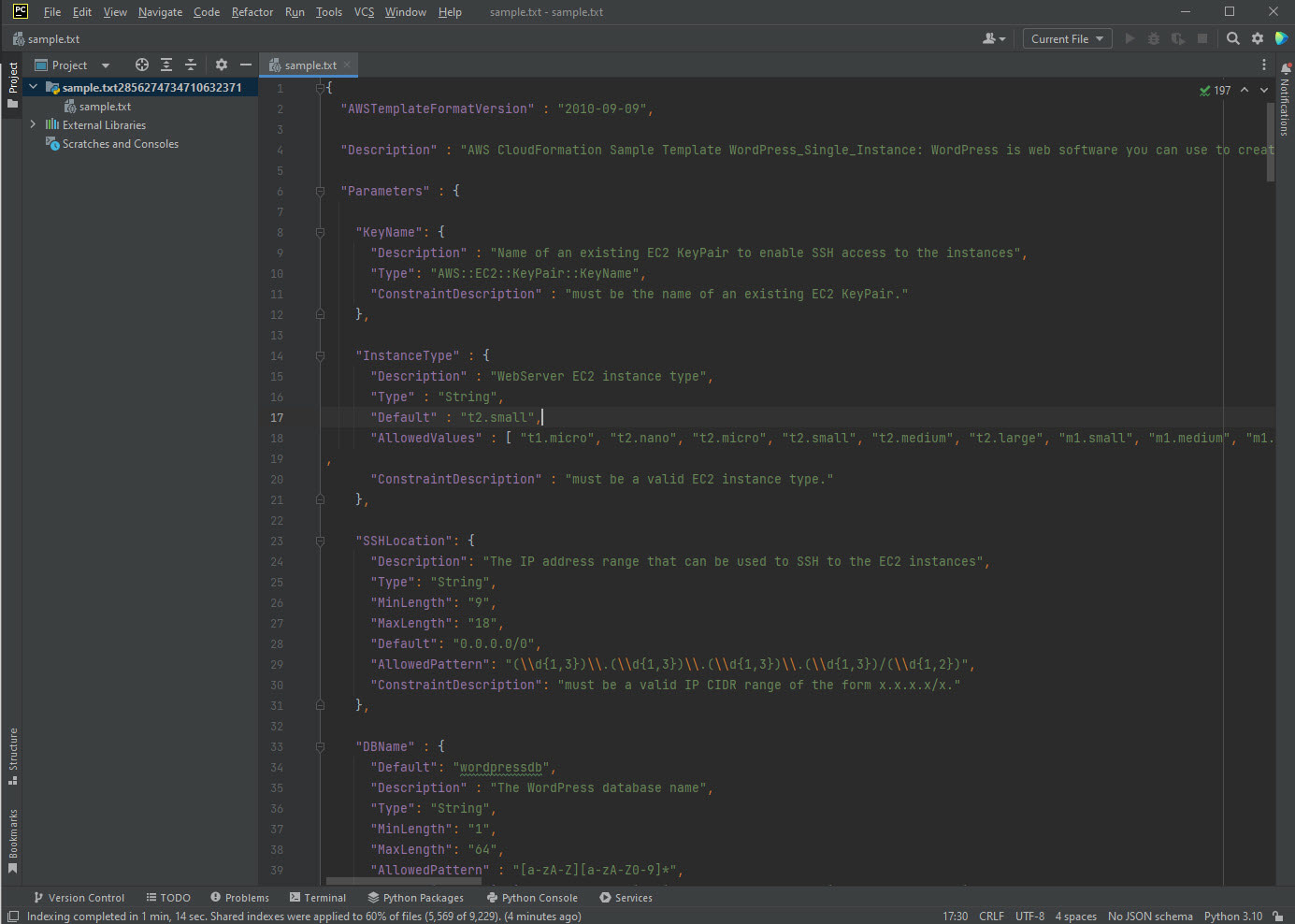Click the Collapse All icon in Project panel

[x=191, y=65]
